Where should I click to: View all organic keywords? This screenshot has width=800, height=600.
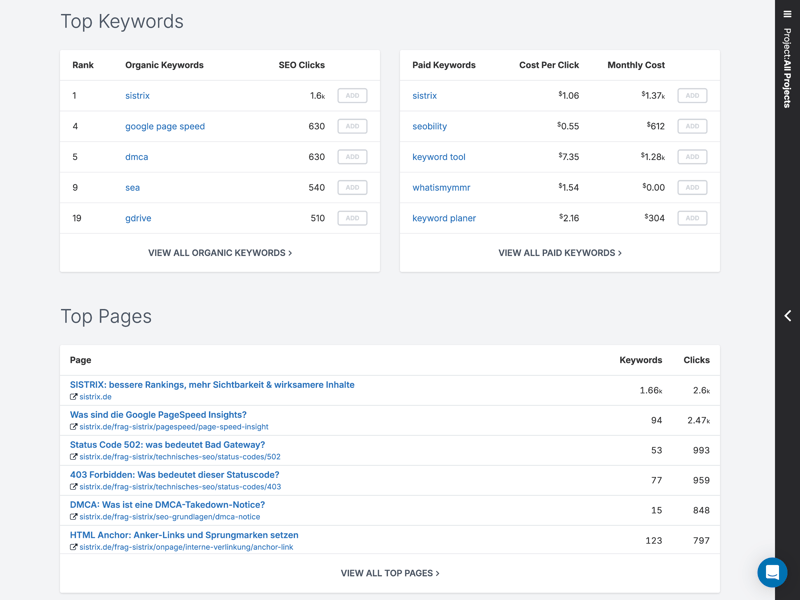coord(220,253)
